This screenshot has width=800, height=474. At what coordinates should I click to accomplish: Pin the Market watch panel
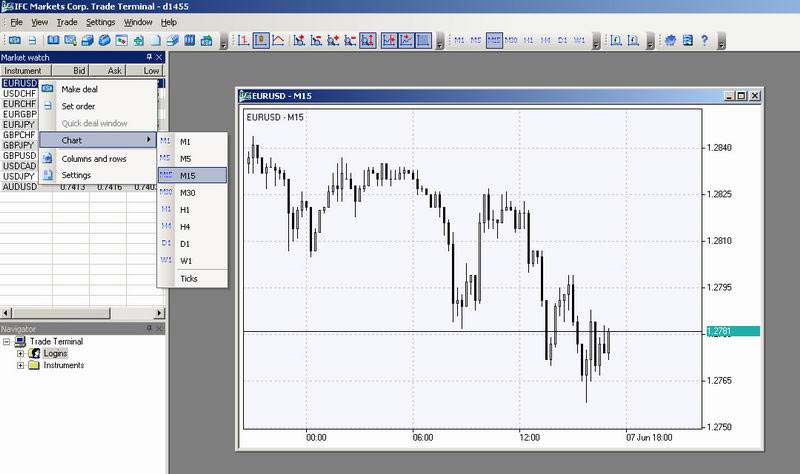point(149,58)
